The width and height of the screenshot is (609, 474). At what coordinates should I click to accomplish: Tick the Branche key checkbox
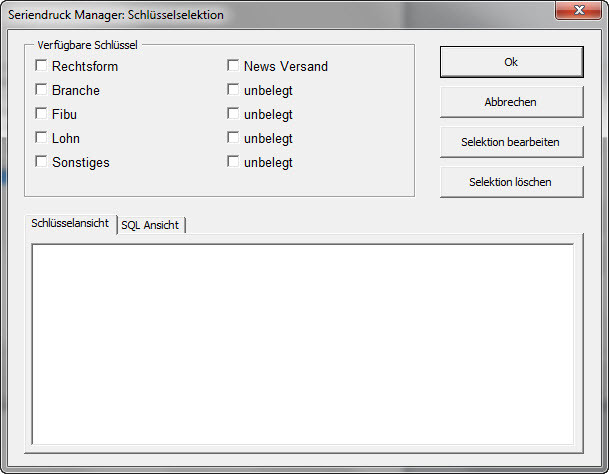pos(41,89)
